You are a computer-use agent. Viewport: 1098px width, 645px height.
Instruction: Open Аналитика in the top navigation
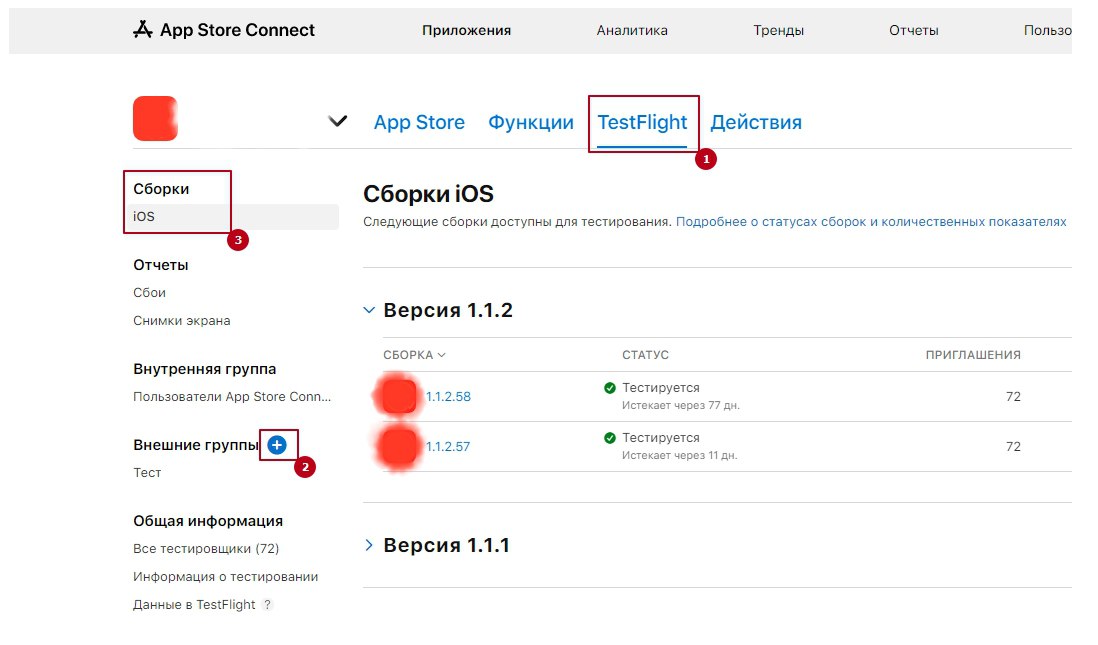(632, 30)
